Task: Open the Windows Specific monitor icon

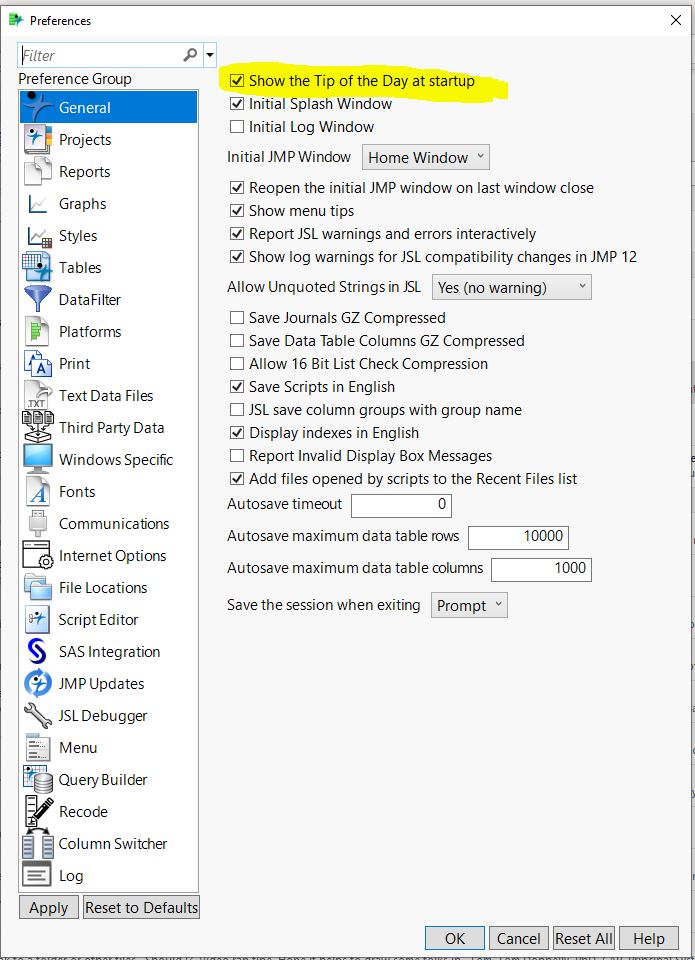Action: [38, 460]
